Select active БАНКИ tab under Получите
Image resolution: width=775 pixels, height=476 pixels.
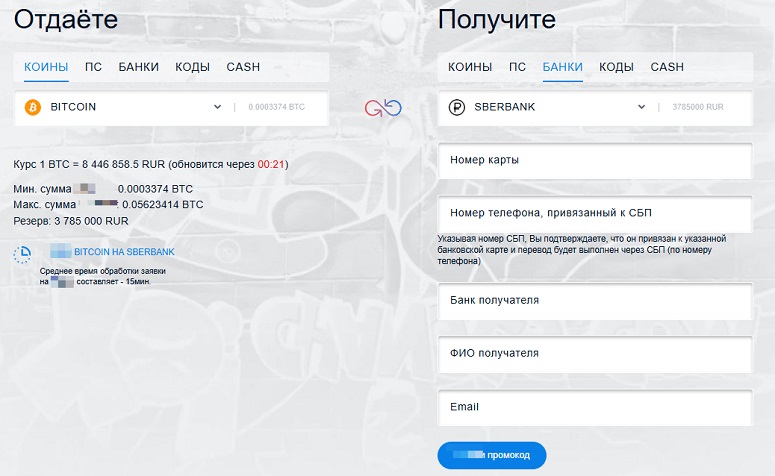click(563, 67)
